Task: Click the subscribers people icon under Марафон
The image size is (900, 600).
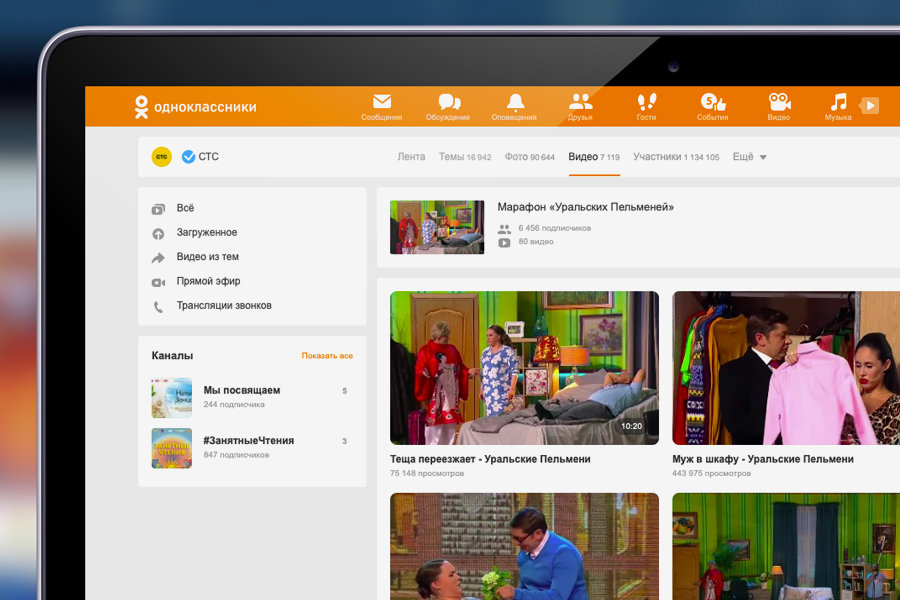Action: click(504, 229)
